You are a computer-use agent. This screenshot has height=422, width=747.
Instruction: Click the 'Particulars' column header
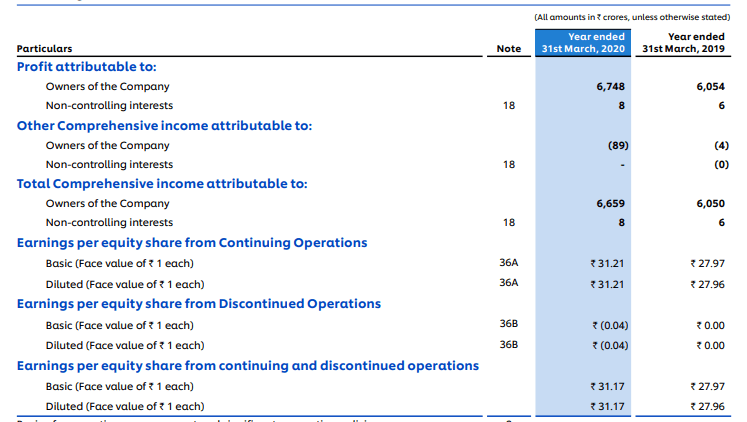(x=44, y=48)
